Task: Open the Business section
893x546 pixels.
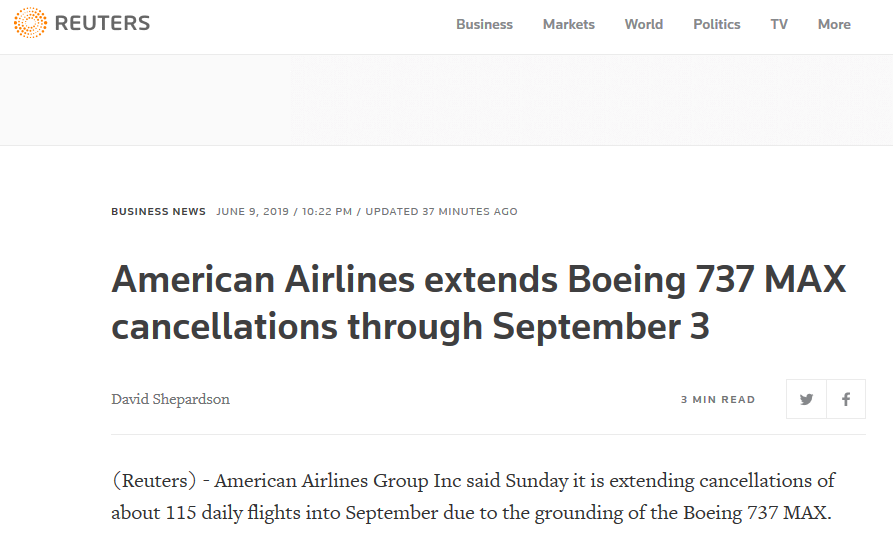Action: 484,24
